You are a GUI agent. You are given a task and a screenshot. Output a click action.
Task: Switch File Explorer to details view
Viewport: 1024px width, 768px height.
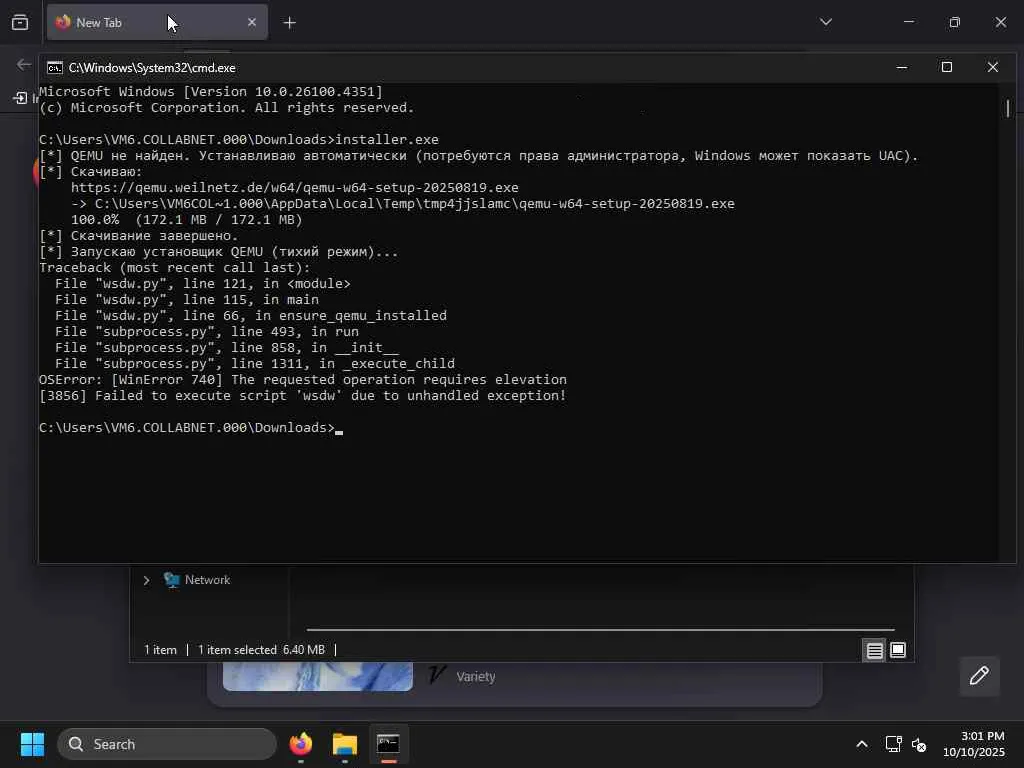874,650
